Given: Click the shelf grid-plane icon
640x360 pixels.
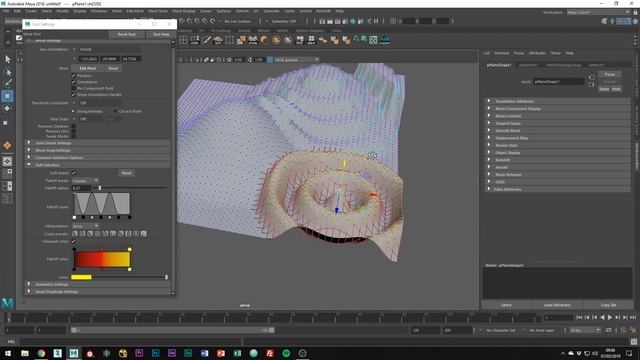Looking at the screenshot, I should 183,40.
